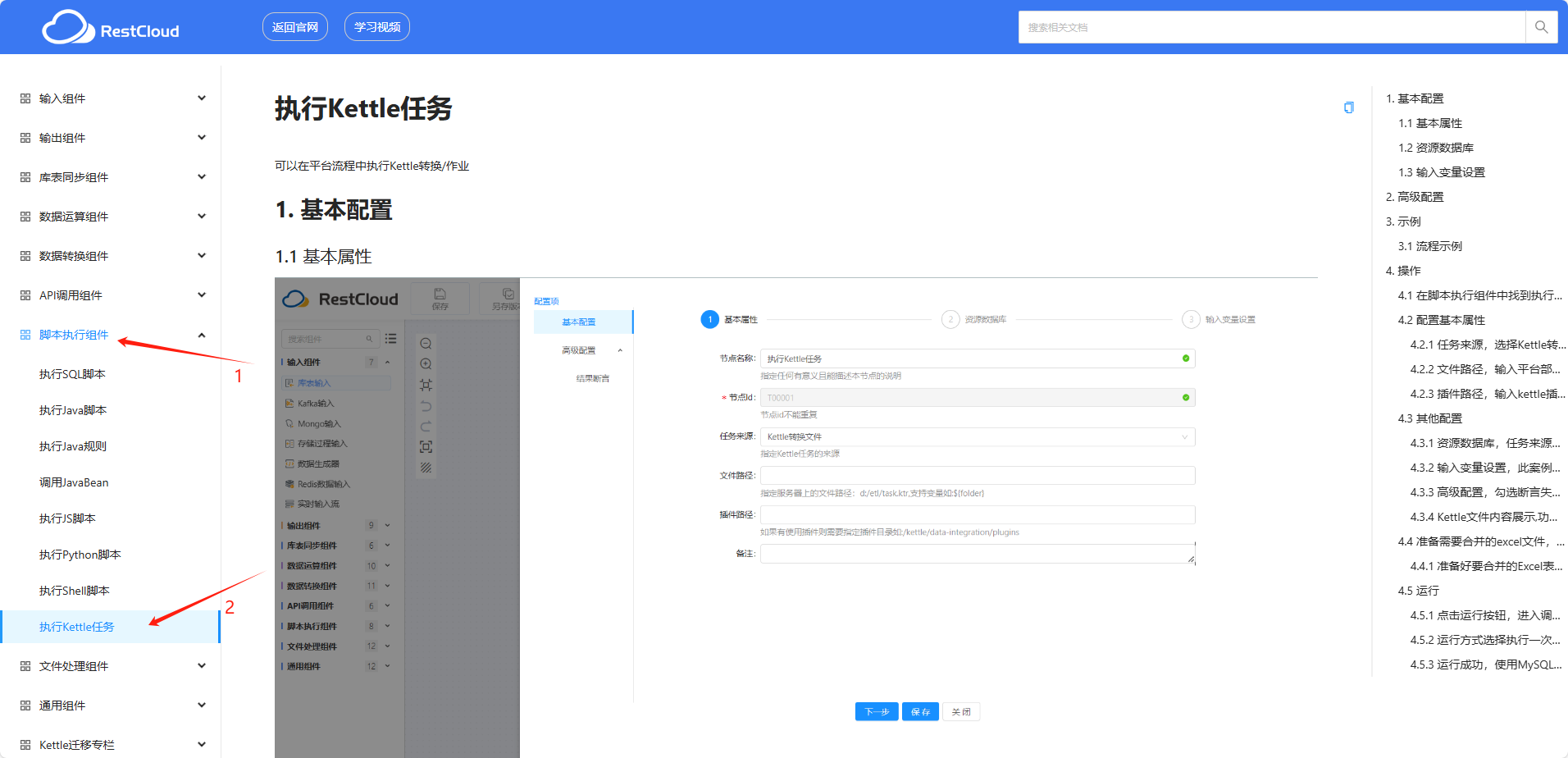Jump to '4. 操作' in the outline
The image size is (1568, 758).
(x=1403, y=271)
